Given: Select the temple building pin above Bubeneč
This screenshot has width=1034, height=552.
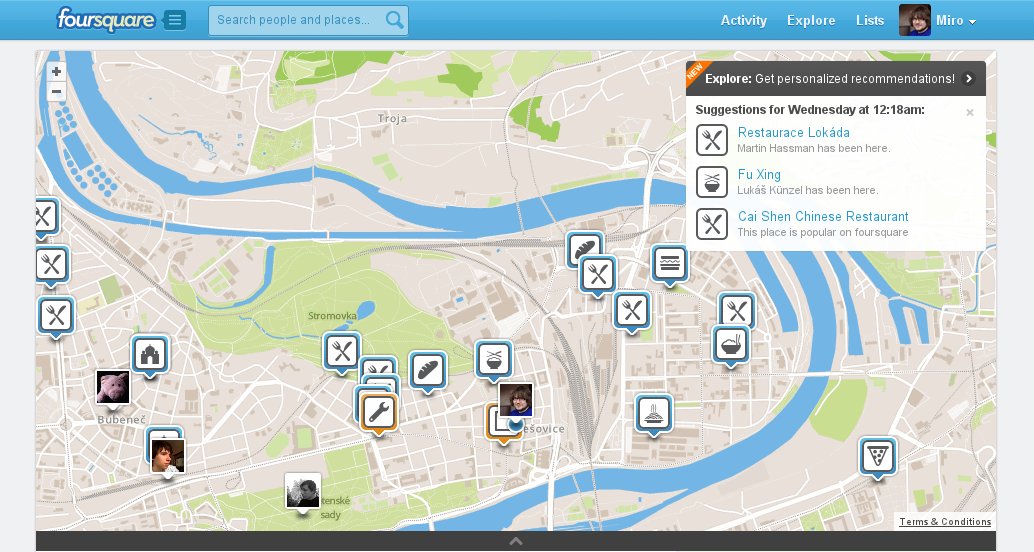Looking at the screenshot, I should tap(150, 354).
